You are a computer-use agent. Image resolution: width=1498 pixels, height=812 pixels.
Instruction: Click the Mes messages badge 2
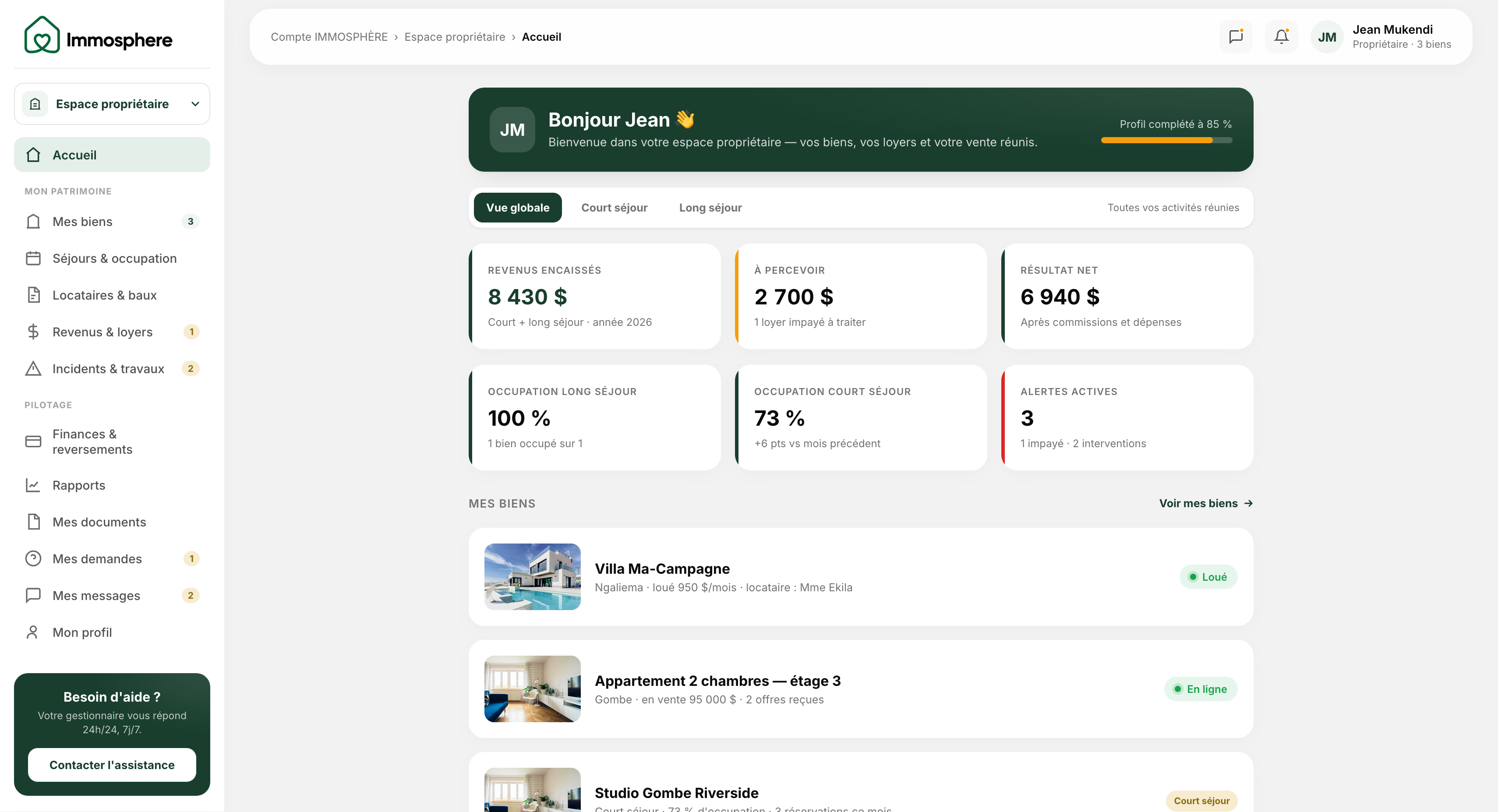pos(190,596)
